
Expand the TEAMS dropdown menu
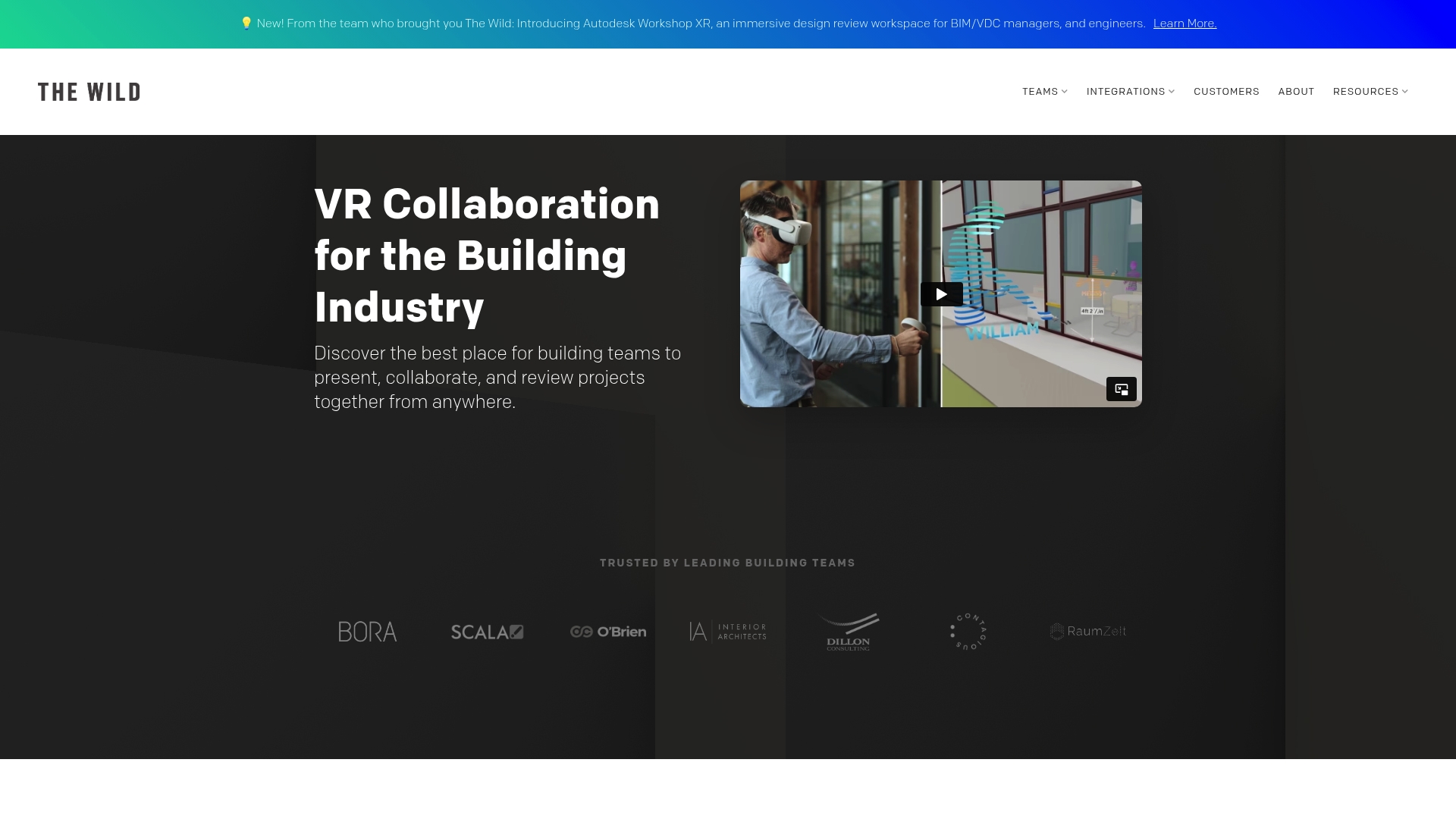coord(1044,91)
